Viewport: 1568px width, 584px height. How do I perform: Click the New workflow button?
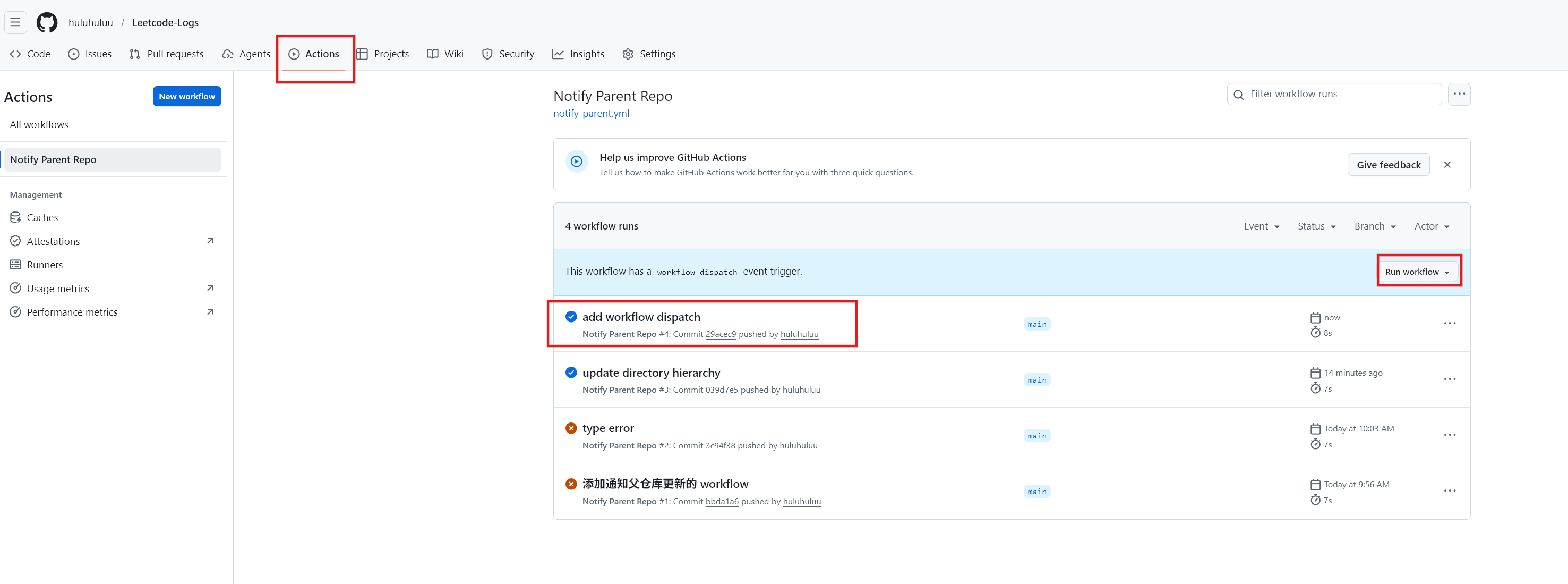click(x=187, y=96)
